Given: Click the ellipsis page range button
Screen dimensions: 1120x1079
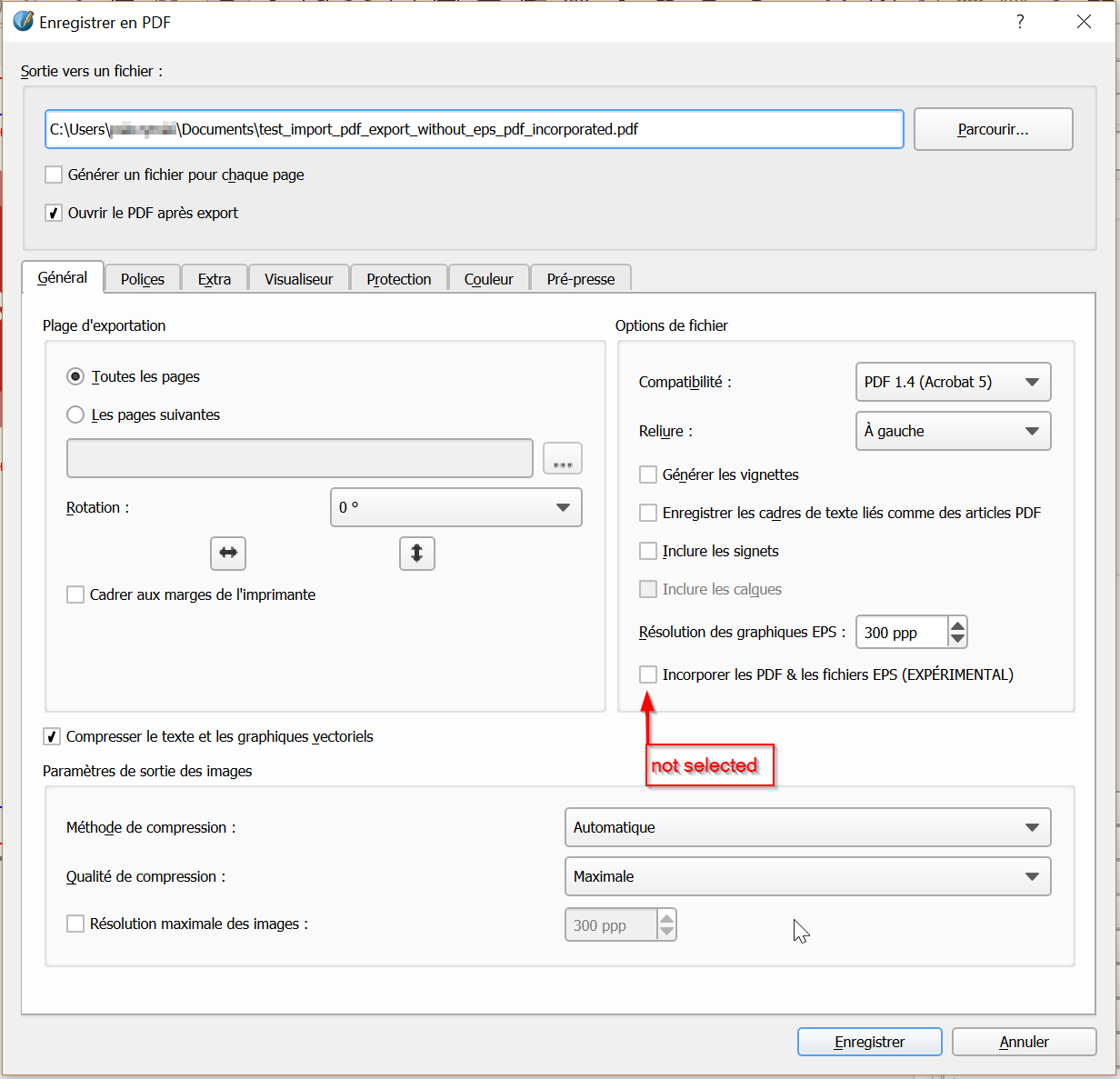Looking at the screenshot, I should pos(562,458).
